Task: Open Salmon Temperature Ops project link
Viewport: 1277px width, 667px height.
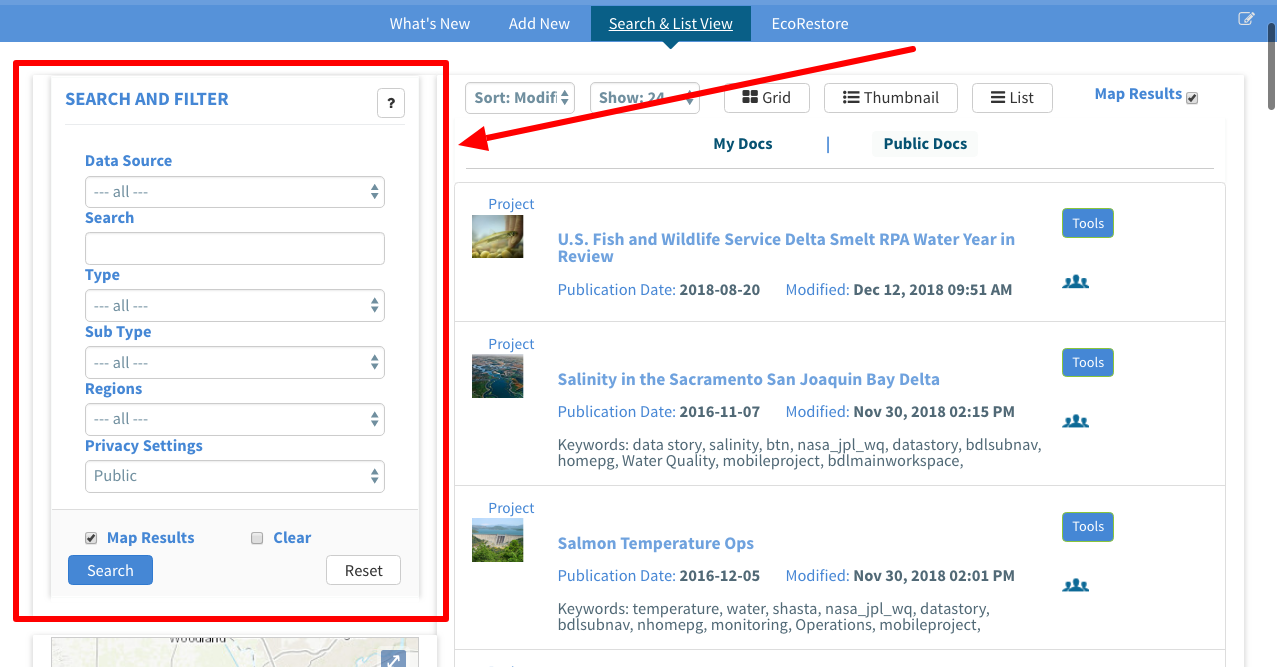Action: pos(655,544)
